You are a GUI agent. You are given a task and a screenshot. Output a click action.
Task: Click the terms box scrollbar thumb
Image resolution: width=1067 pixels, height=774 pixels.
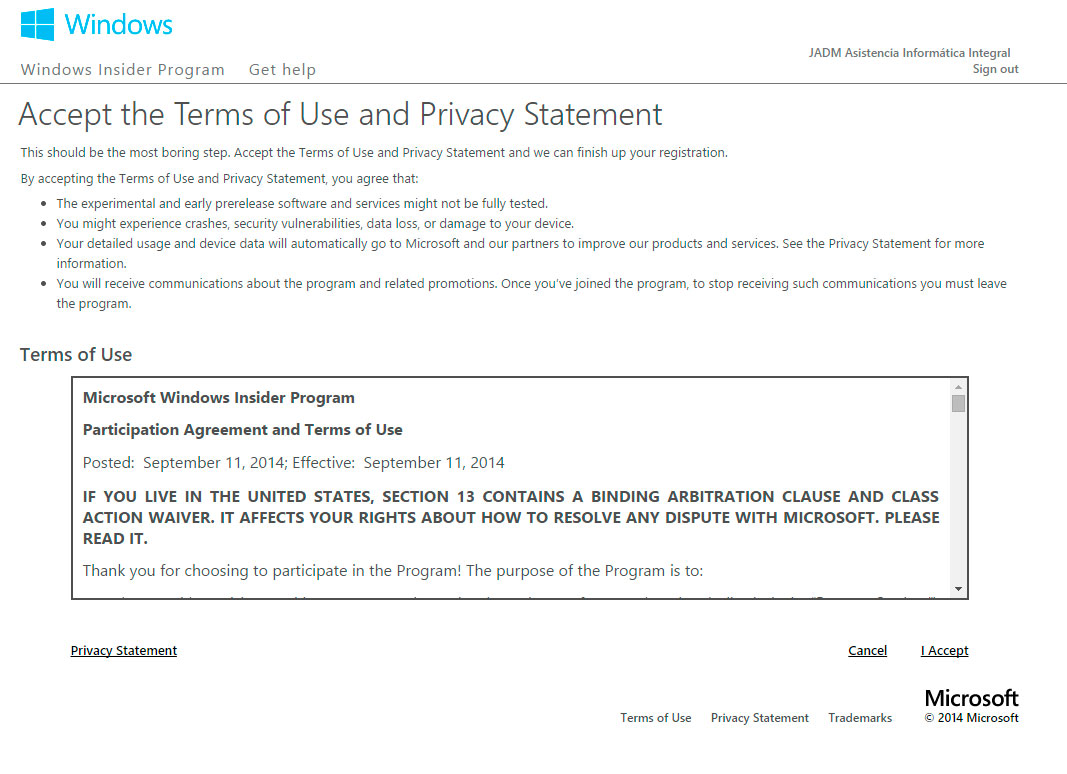[958, 403]
